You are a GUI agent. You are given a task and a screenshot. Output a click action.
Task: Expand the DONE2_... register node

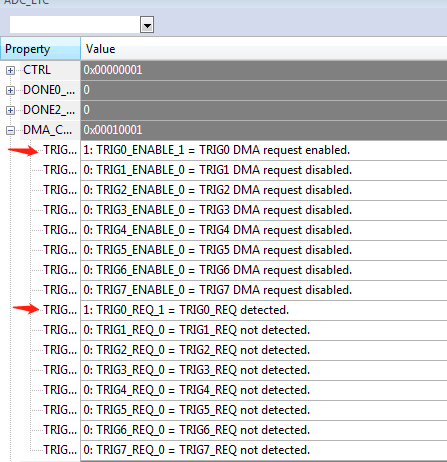click(10, 110)
